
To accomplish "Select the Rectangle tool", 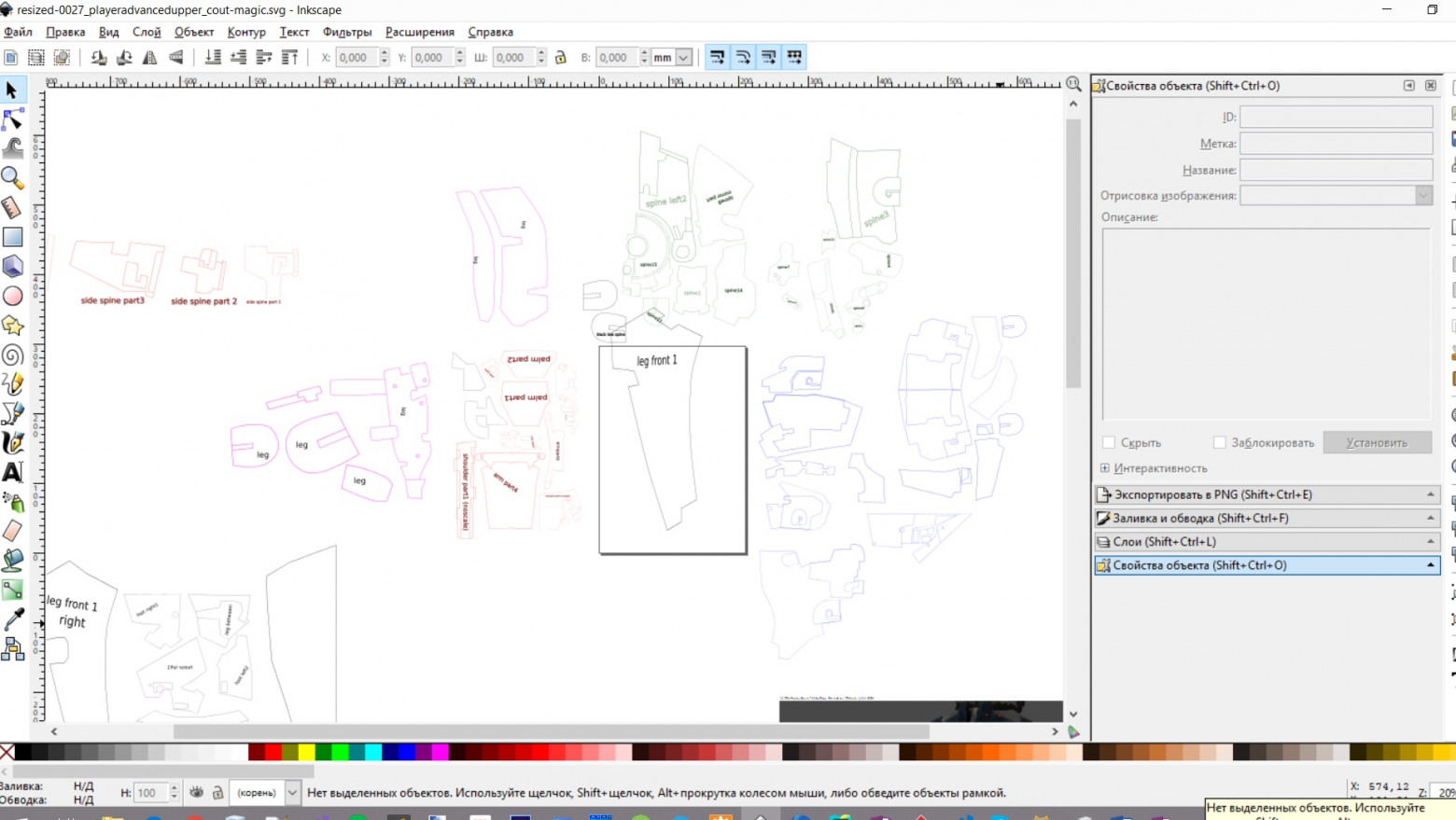I will 13,237.
